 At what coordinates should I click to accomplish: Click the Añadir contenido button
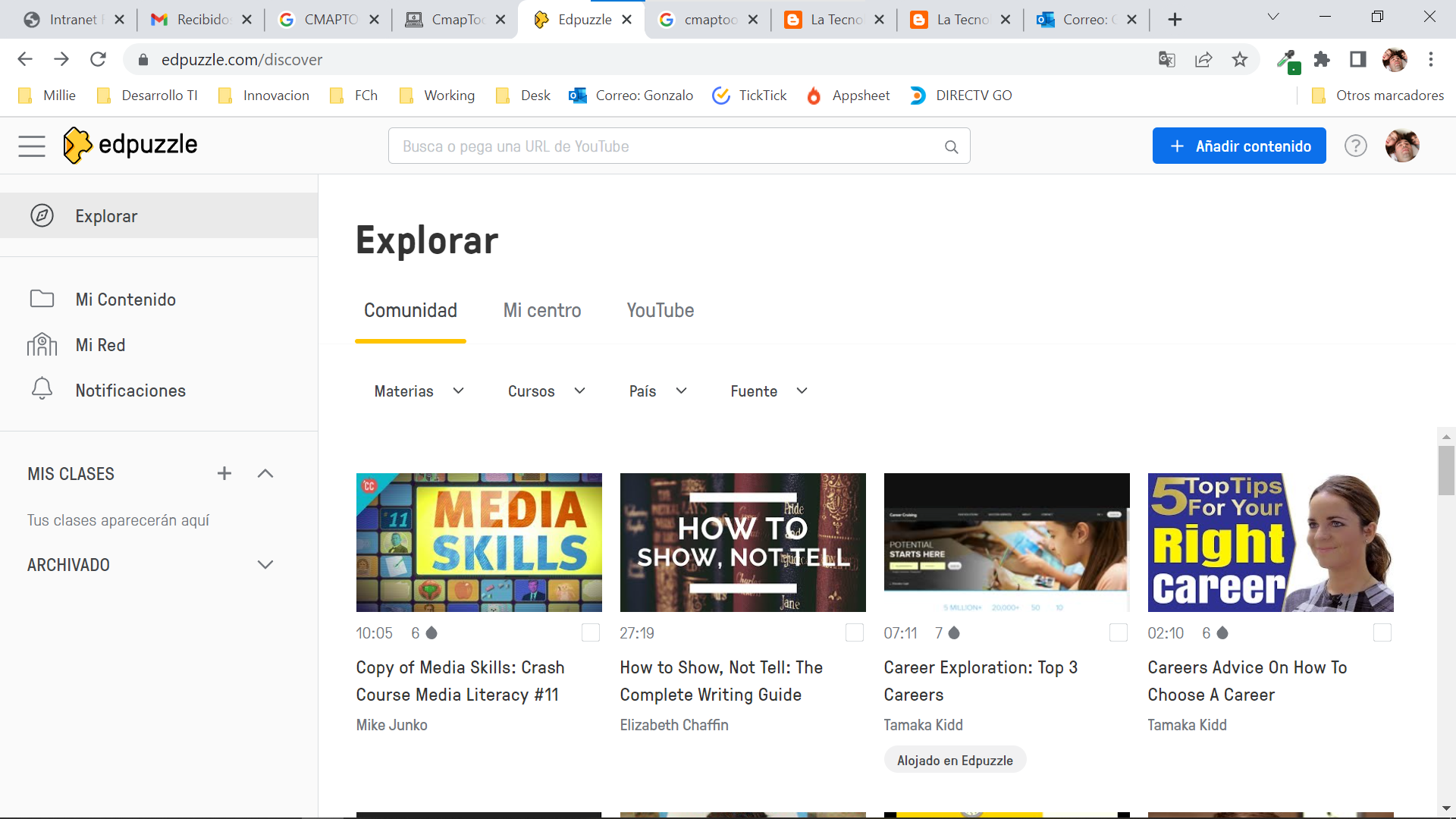pos(1238,146)
